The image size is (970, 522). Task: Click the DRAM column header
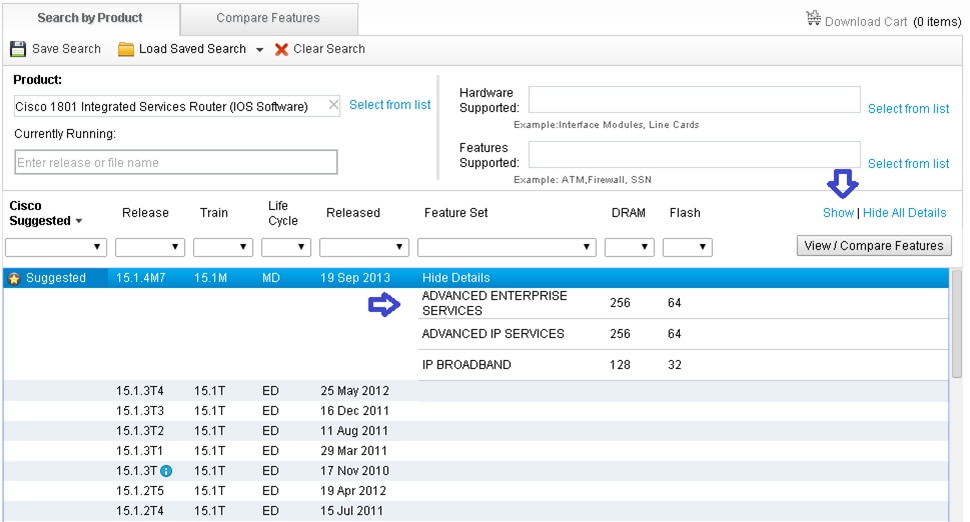tap(629, 213)
